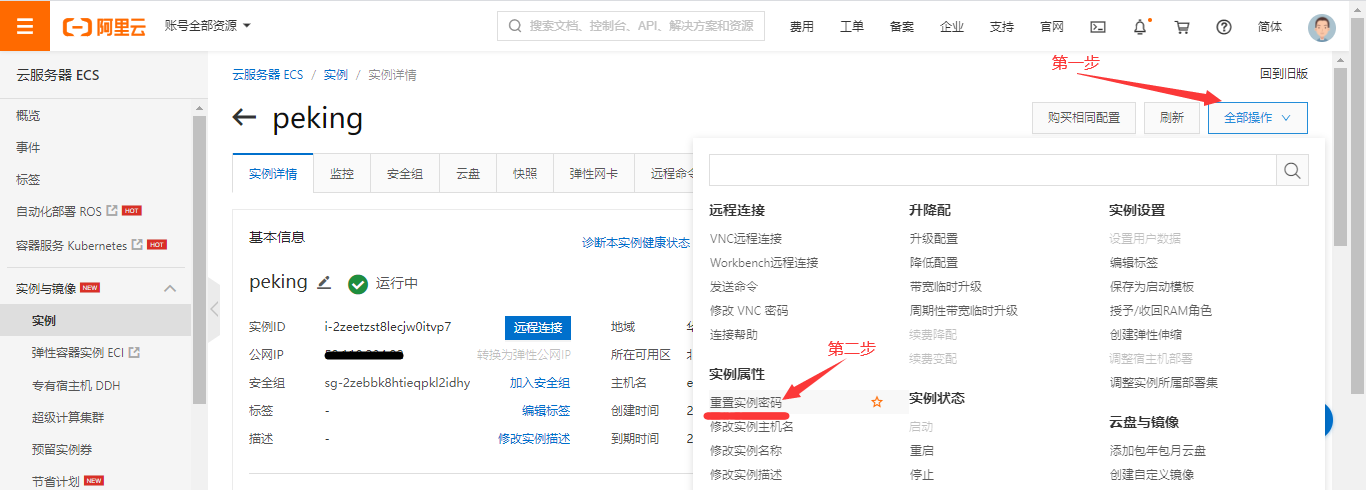This screenshot has width=1366, height=490.
Task: Switch to the 云盘 tab
Action: [468, 173]
